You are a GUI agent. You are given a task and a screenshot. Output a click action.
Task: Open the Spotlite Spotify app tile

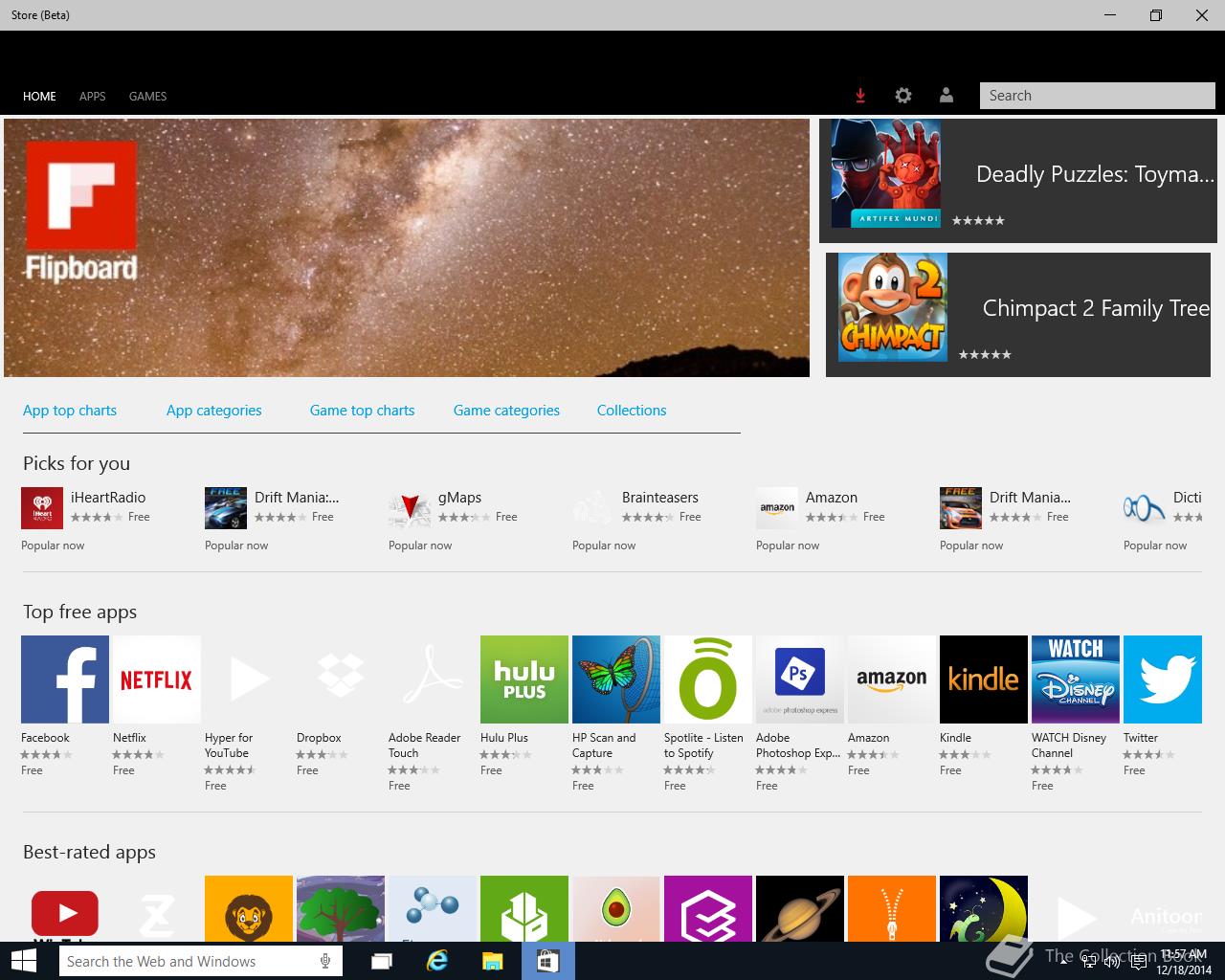(708, 679)
